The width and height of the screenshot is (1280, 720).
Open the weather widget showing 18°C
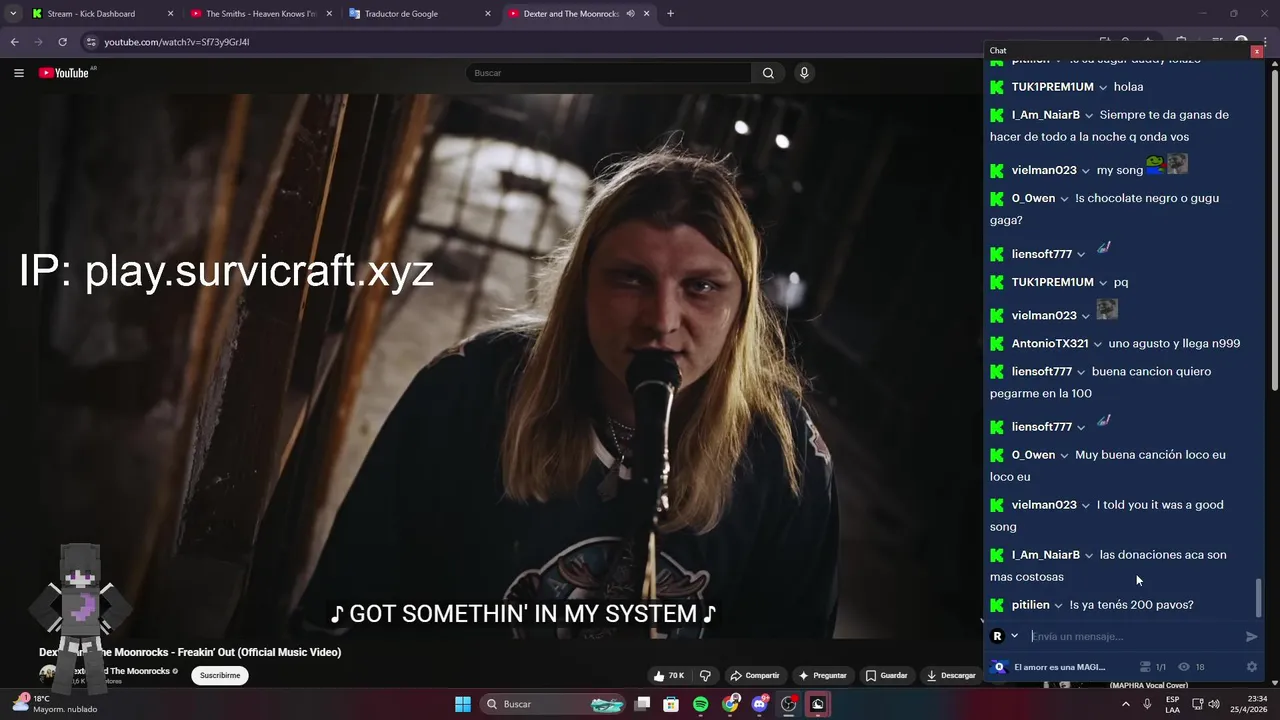(x=55, y=703)
